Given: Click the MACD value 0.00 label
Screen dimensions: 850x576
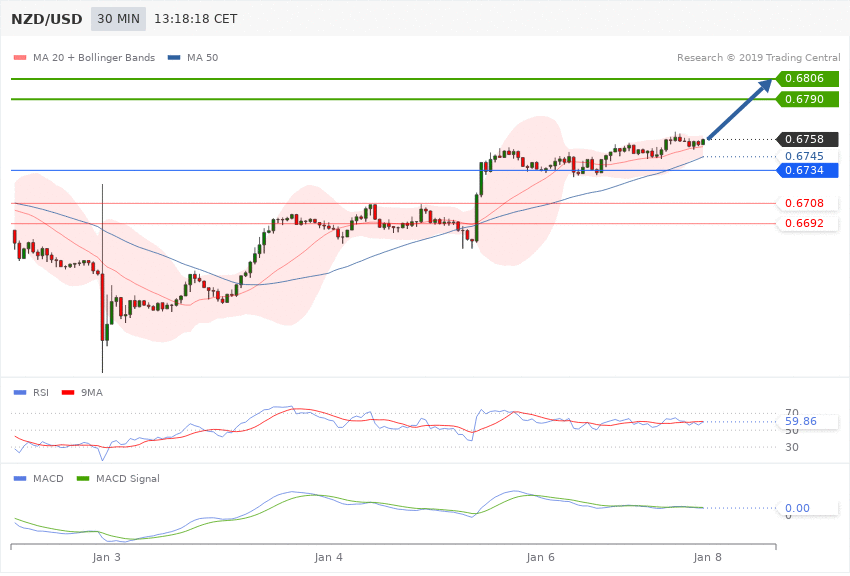Looking at the screenshot, I should pos(807,508).
